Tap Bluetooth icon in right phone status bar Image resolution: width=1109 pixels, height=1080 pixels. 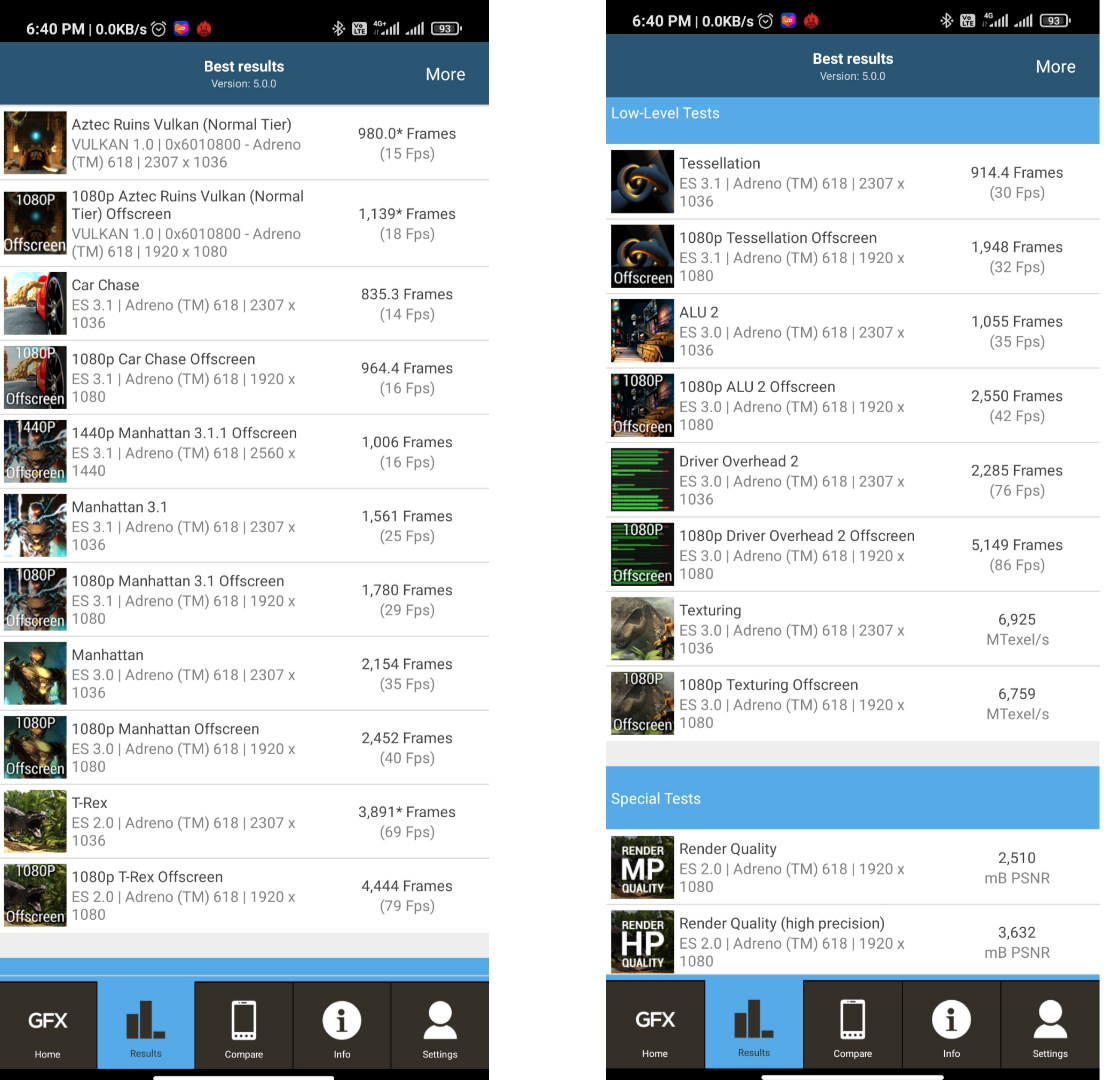[x=946, y=21]
